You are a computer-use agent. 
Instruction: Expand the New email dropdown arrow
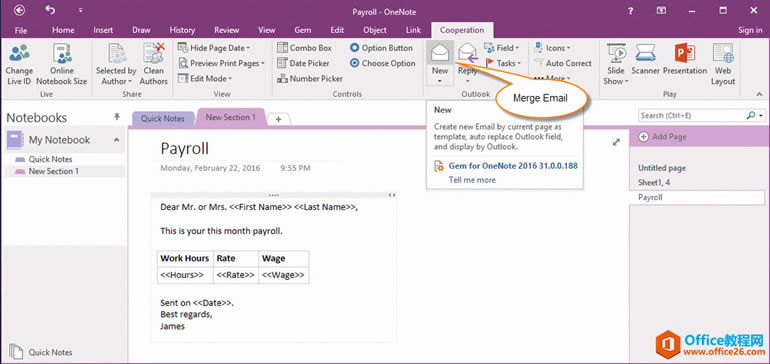click(x=440, y=81)
